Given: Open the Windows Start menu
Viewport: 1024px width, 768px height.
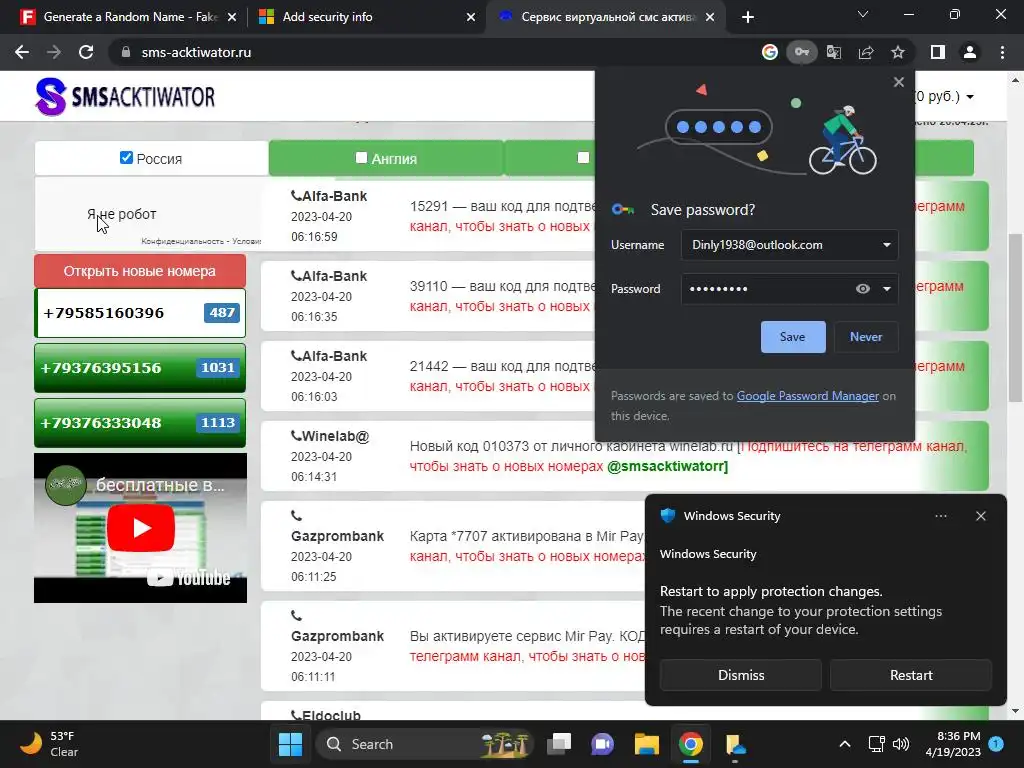Looking at the screenshot, I should click(x=291, y=744).
